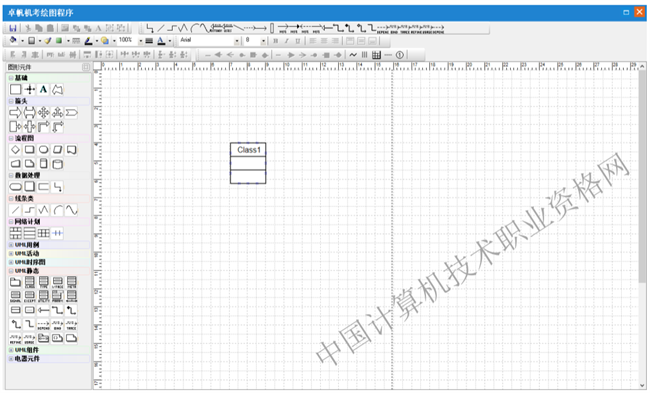Select the straight line tool in 线条类
This screenshot has width=650, height=393.
pos(15,210)
